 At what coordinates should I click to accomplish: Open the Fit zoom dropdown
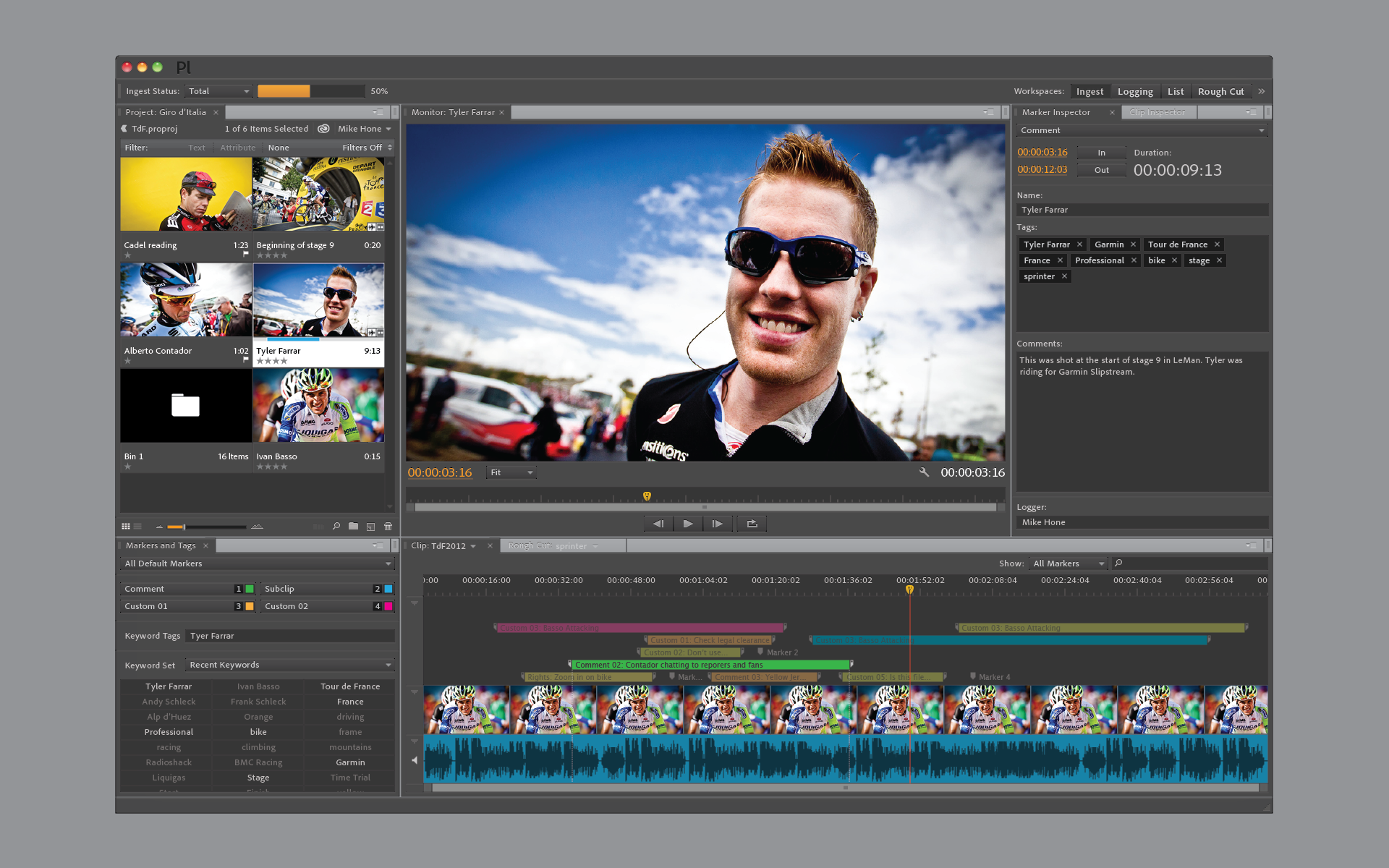click(511, 472)
